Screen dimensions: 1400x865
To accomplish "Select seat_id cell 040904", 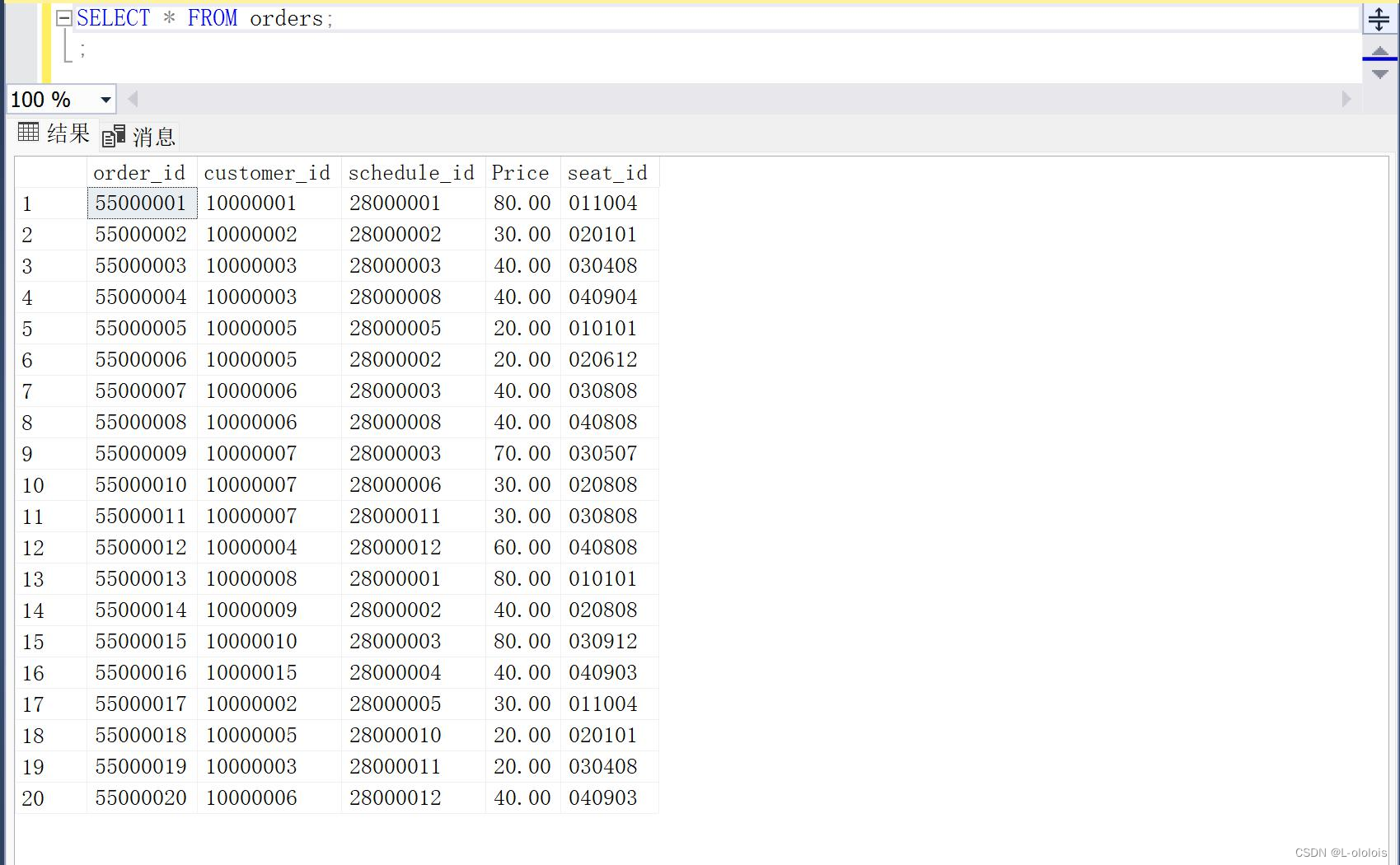I will [609, 297].
